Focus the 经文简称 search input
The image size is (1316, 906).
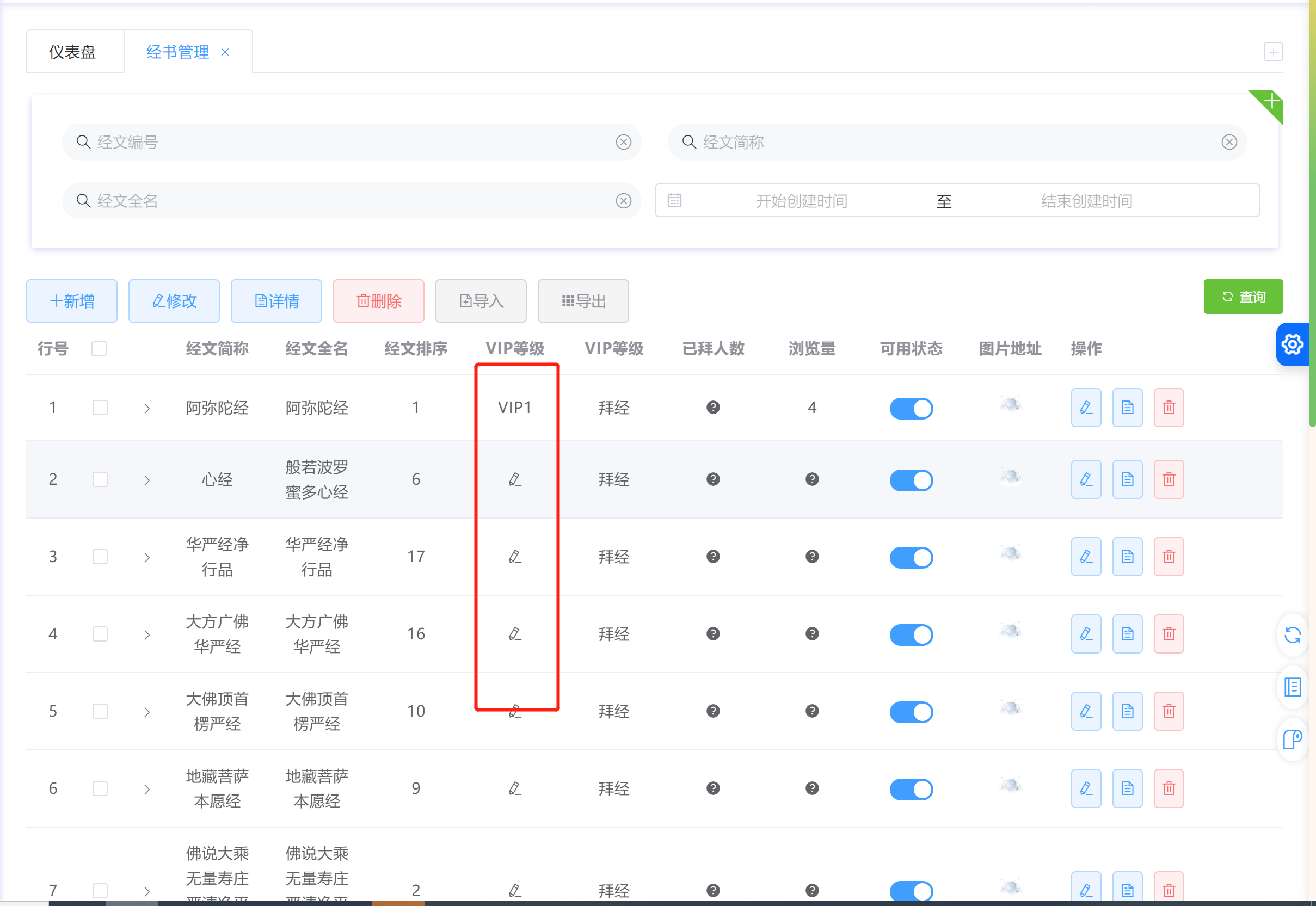click(957, 142)
